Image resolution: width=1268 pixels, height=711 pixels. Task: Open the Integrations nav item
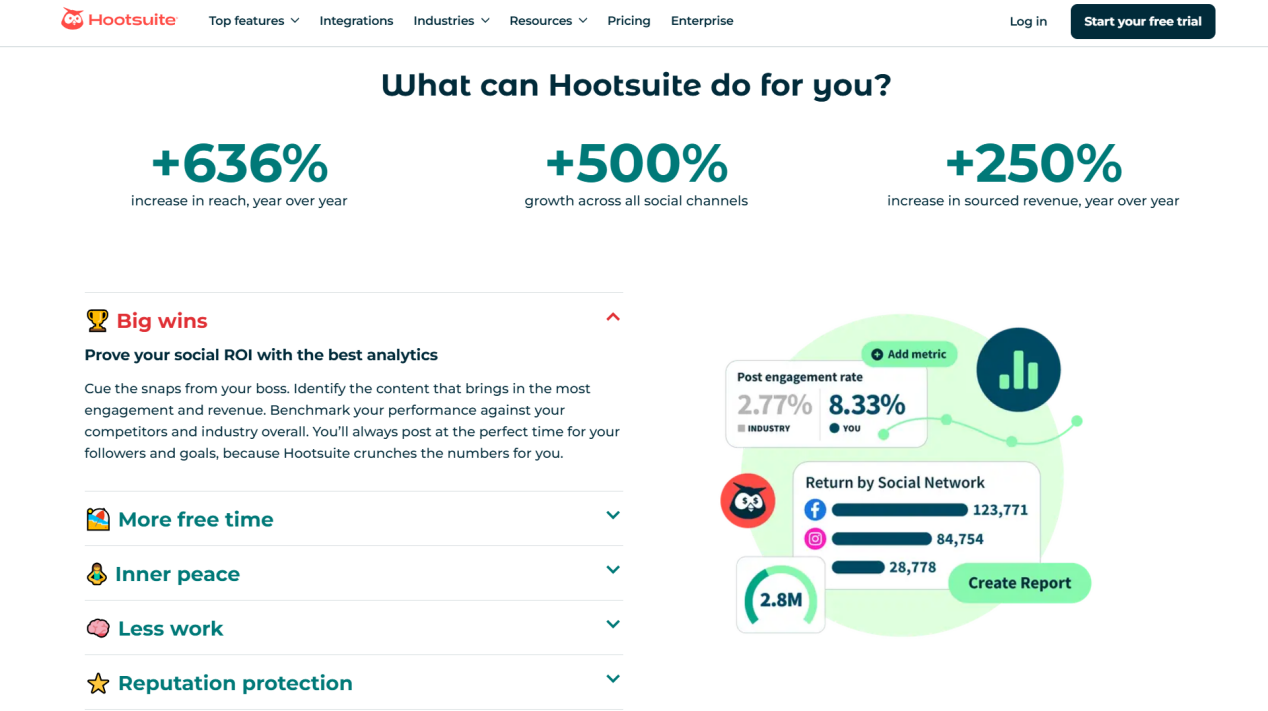(x=356, y=21)
